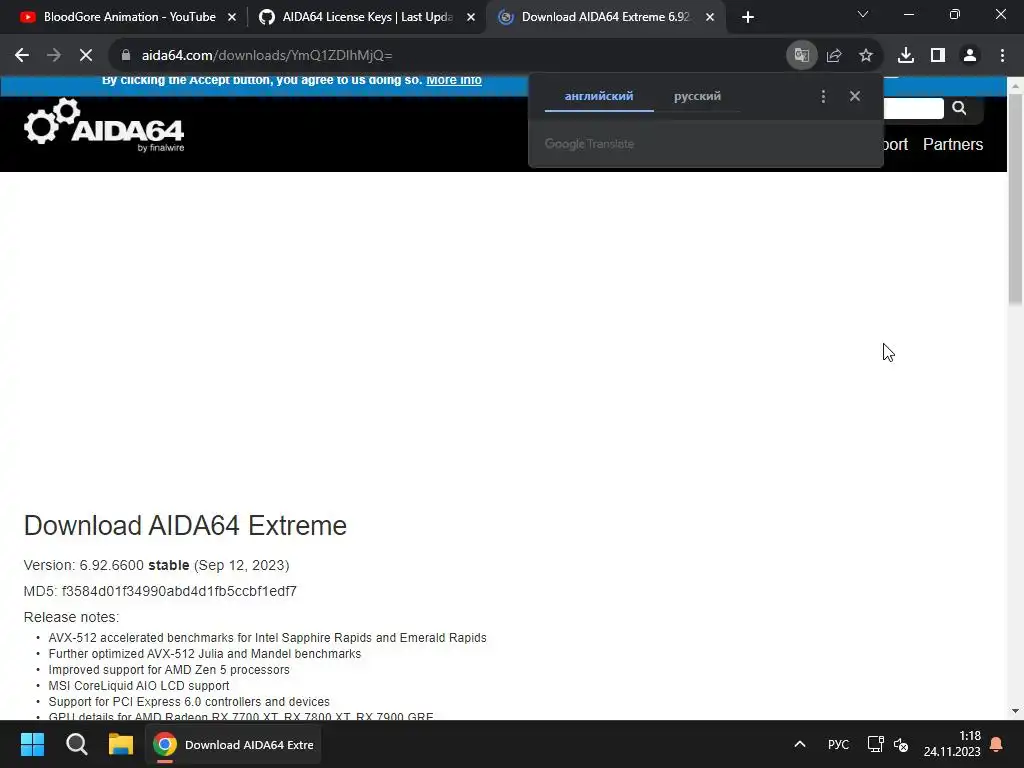
Task: Select русский in the translate popup
Action: tap(697, 96)
